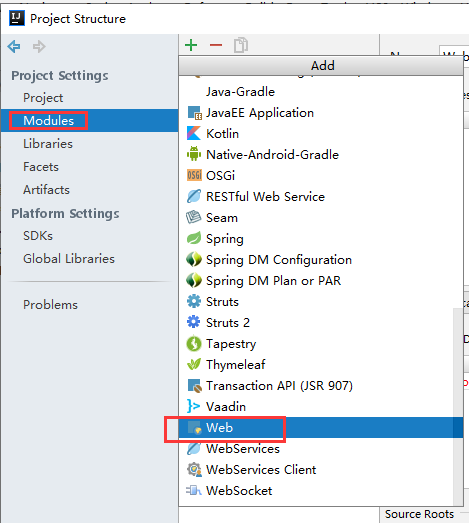This screenshot has height=523, width=469.
Task: Click the blue Back arrow icon
Action: point(14,46)
